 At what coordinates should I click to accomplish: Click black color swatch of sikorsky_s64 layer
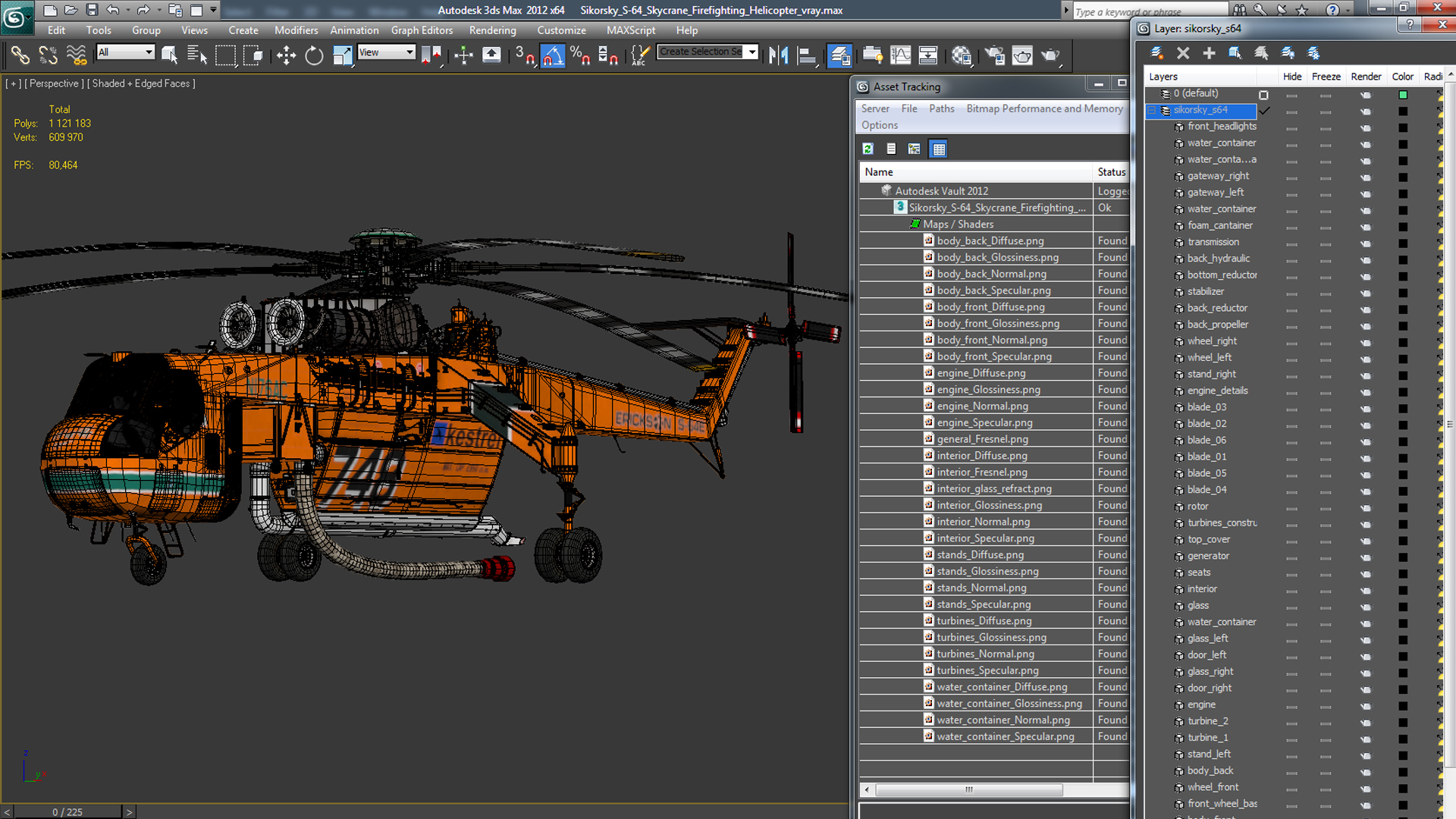click(1403, 111)
